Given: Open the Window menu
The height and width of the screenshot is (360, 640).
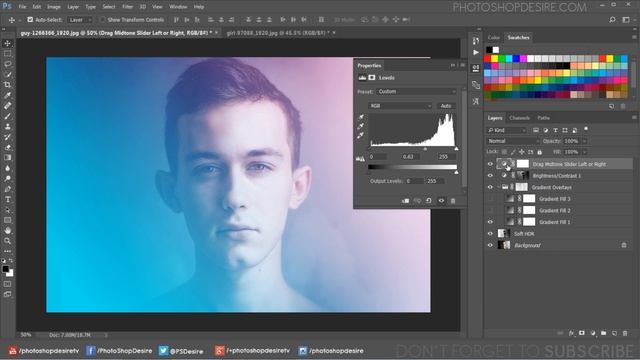Looking at the screenshot, I should point(178,7).
